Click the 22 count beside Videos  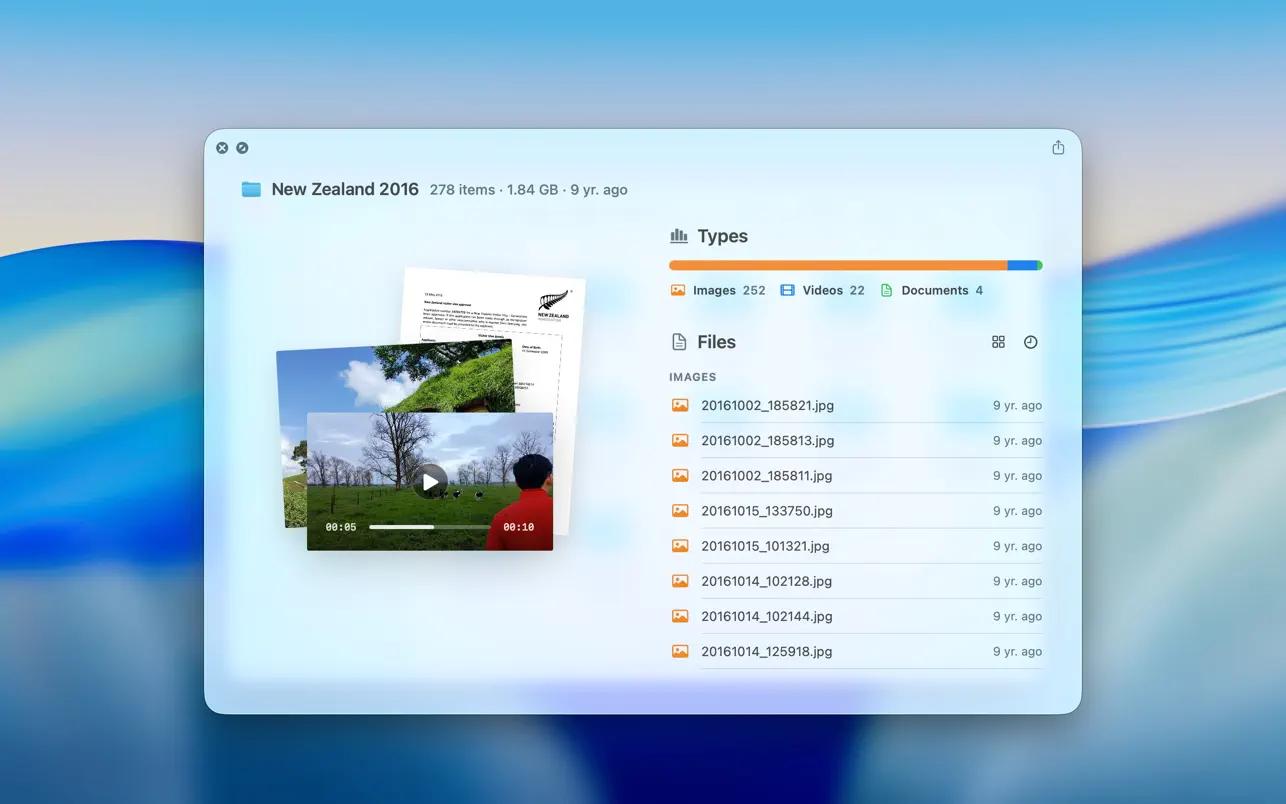857,290
